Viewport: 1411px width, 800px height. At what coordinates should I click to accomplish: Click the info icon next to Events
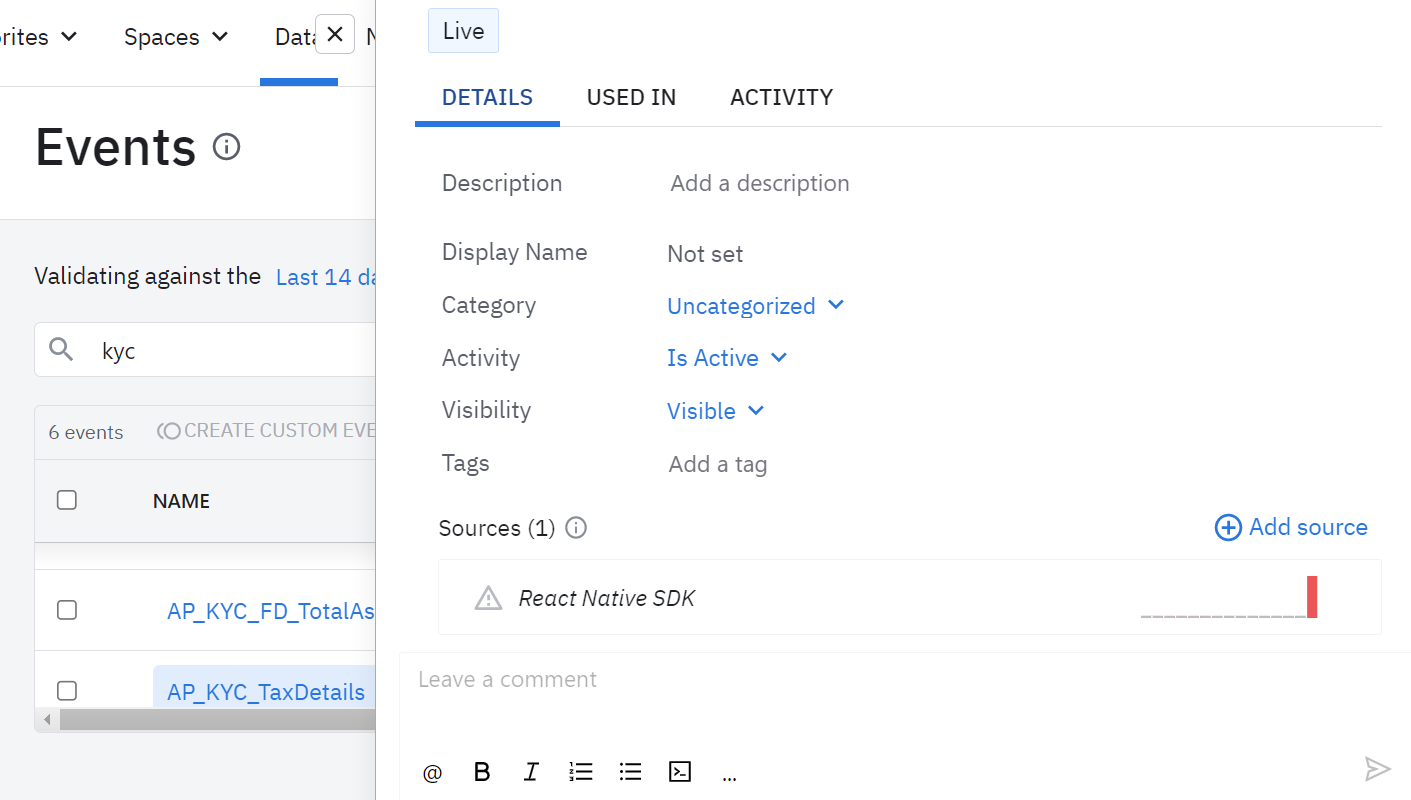pyautogui.click(x=227, y=147)
